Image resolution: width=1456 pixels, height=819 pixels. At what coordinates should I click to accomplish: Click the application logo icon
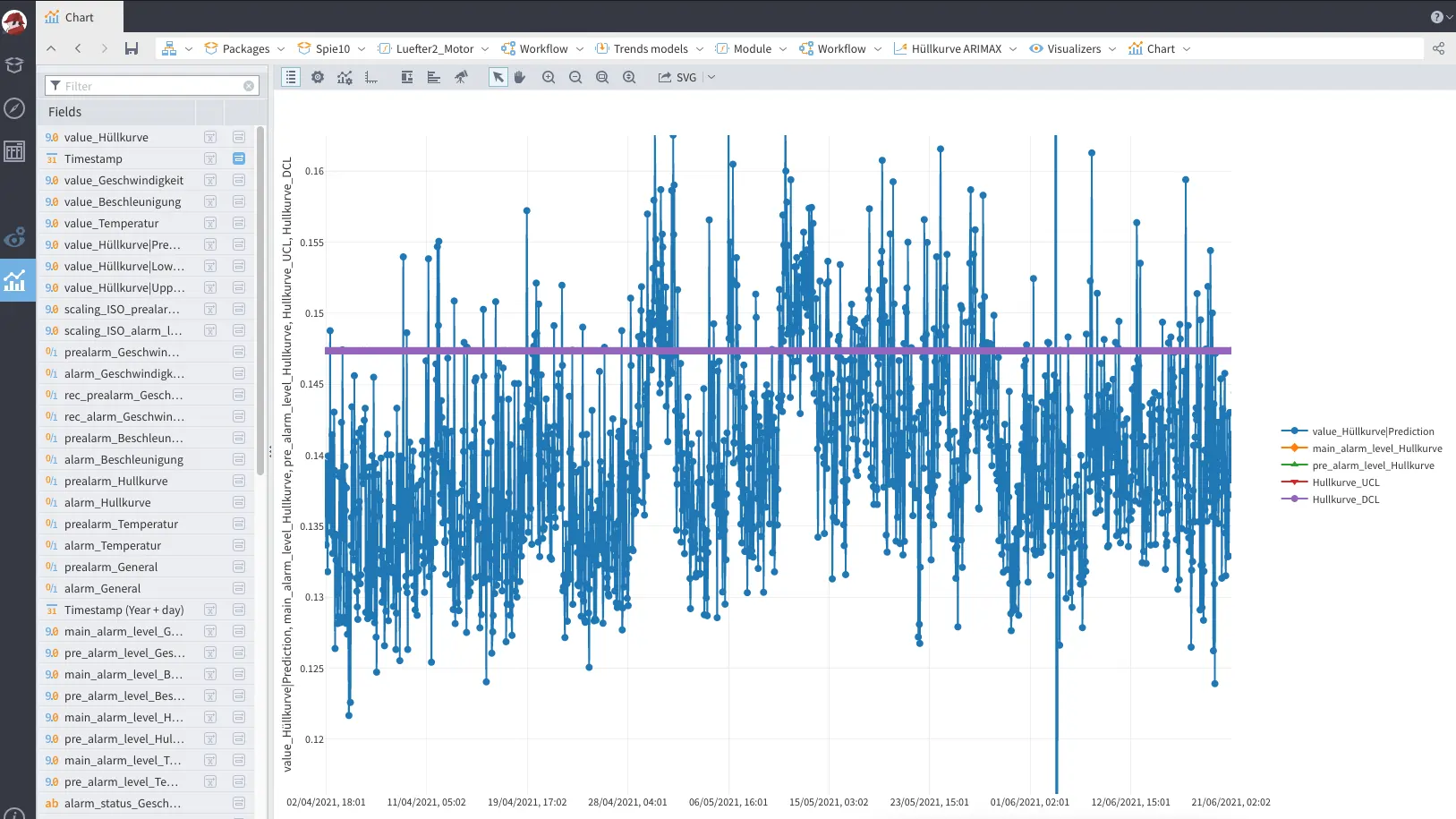(14, 21)
